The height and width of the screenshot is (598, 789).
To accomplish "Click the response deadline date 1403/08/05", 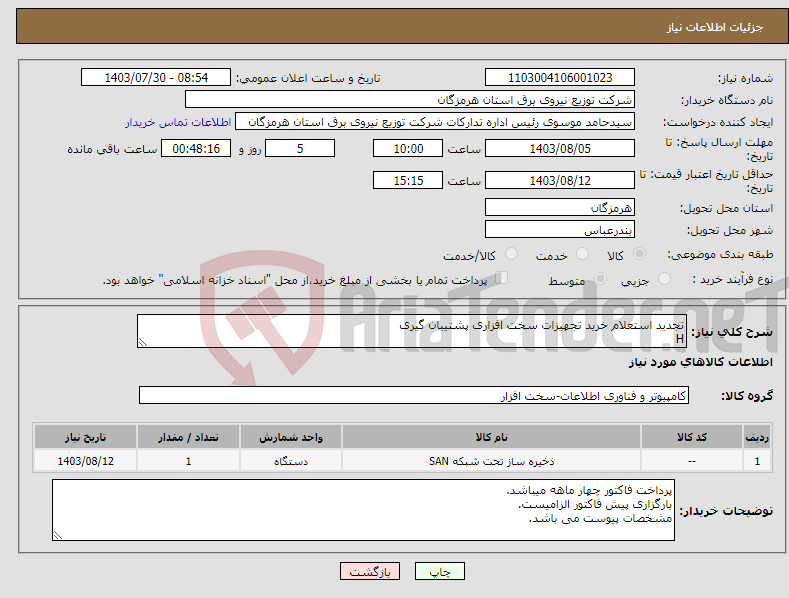I will pyautogui.click(x=560, y=148).
